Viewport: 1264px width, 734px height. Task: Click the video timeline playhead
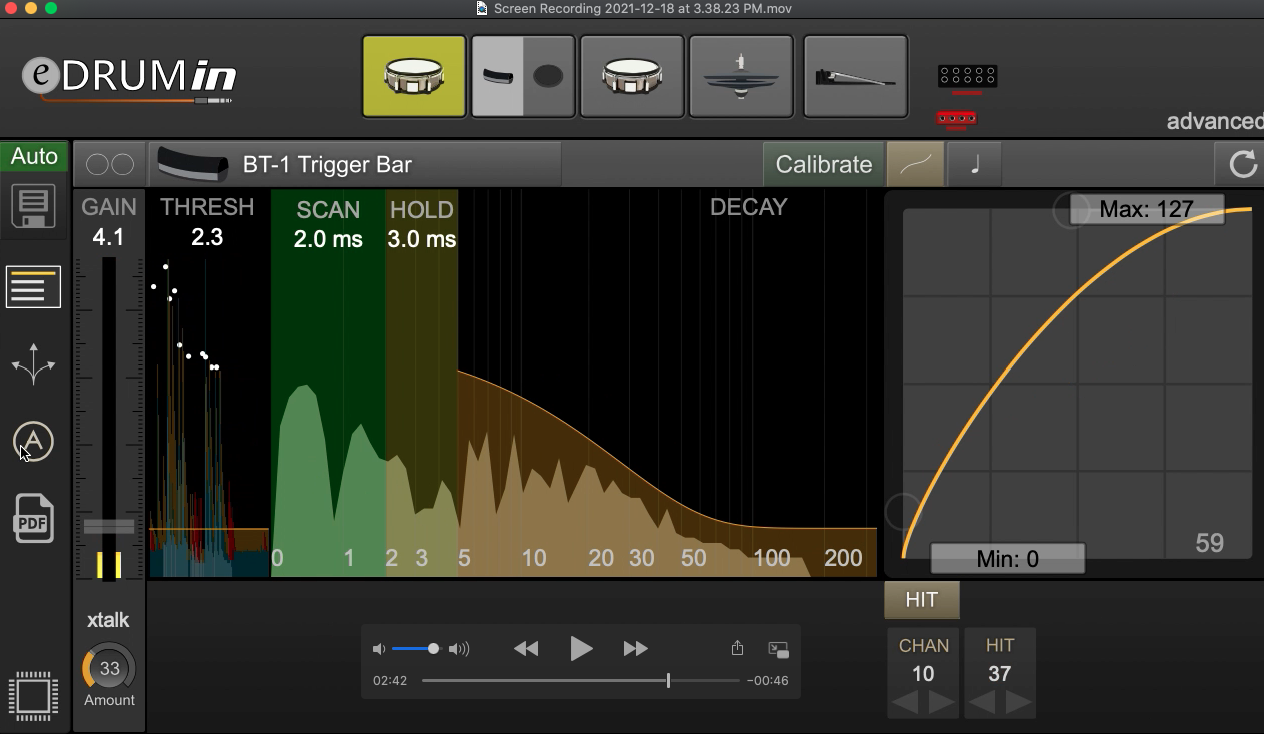tap(668, 680)
